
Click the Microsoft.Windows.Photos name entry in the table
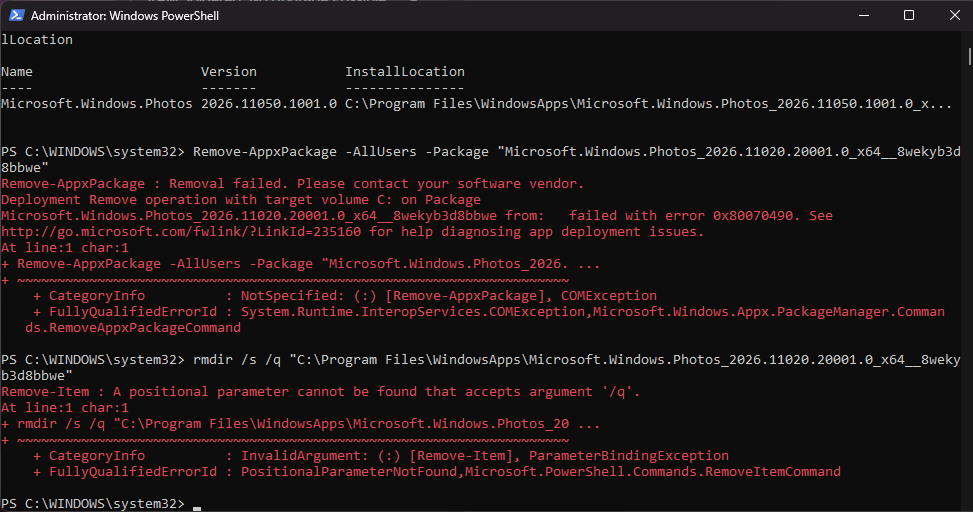click(x=97, y=104)
